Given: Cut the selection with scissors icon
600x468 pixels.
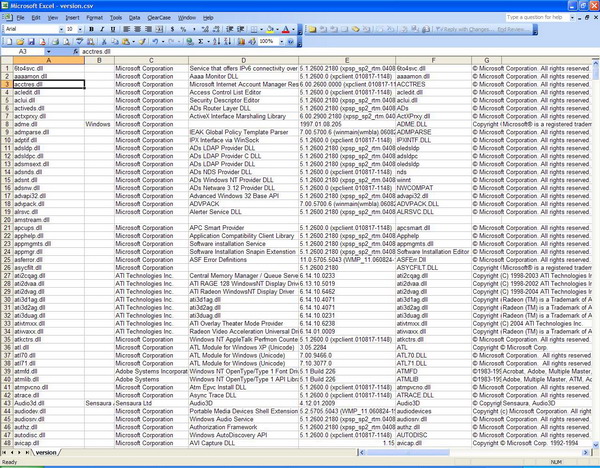Looking at the screenshot, I should pyautogui.click(x=104, y=42).
